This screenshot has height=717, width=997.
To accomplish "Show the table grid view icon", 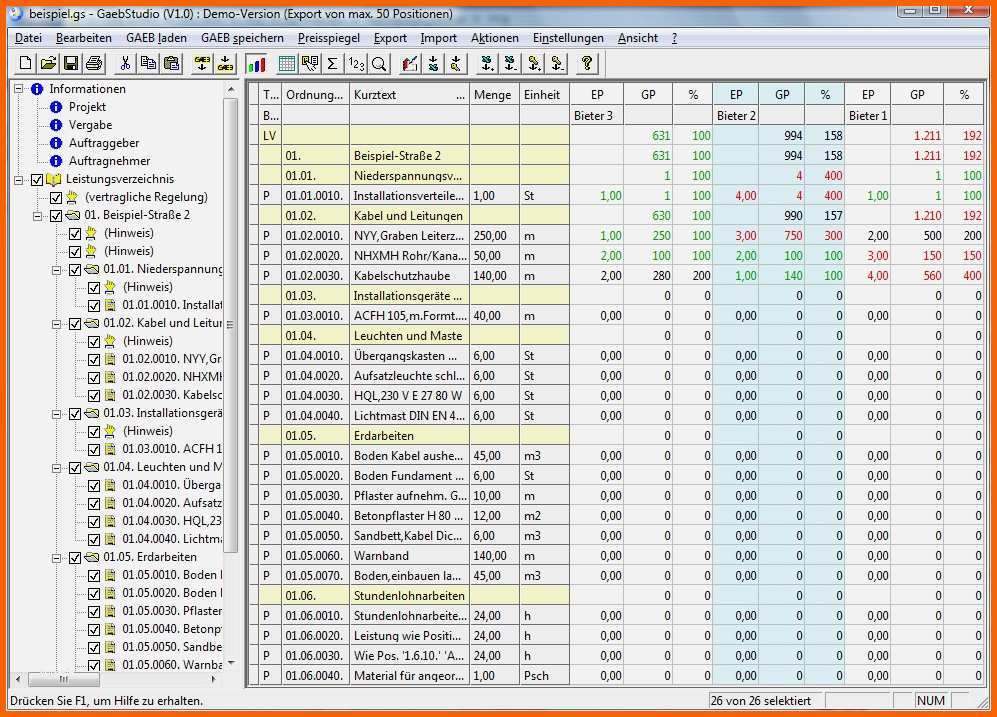I will coord(287,64).
